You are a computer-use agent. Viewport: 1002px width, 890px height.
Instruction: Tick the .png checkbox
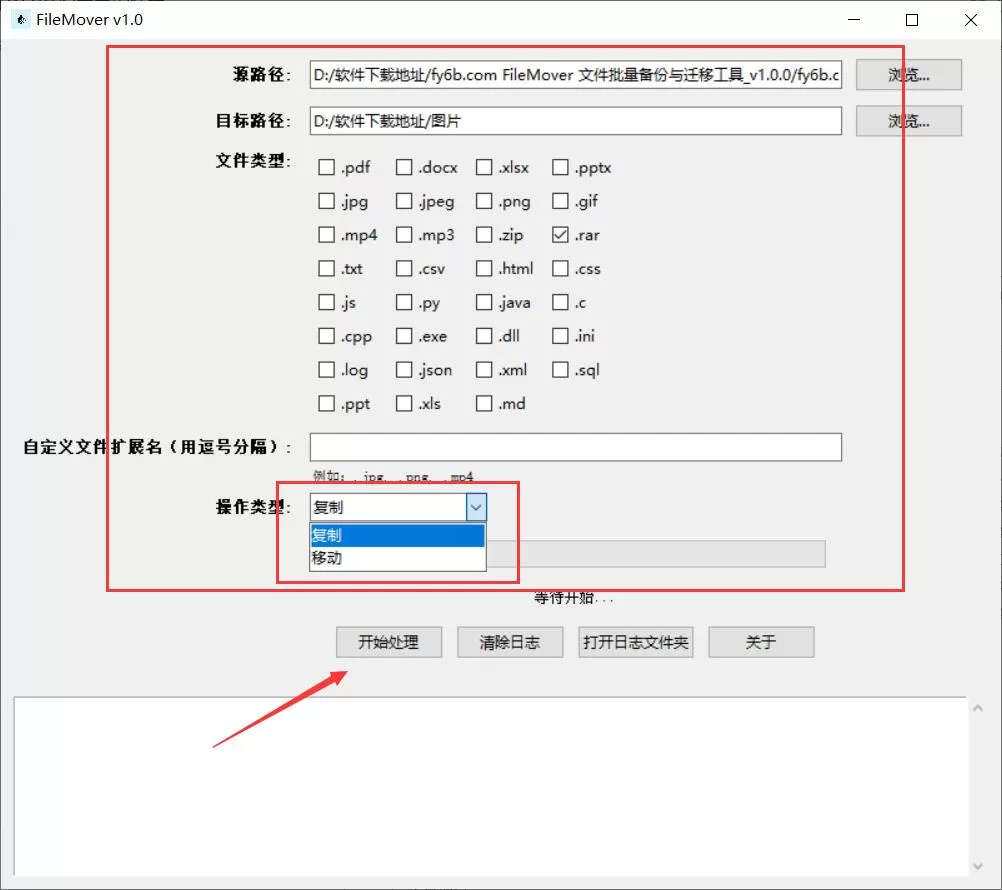pos(484,201)
